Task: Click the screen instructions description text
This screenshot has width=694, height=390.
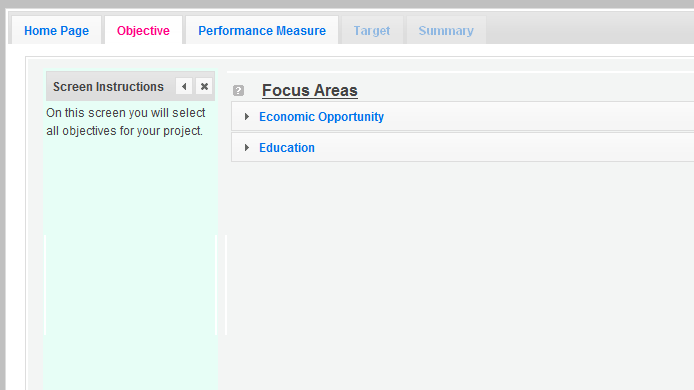Action: 126,122
